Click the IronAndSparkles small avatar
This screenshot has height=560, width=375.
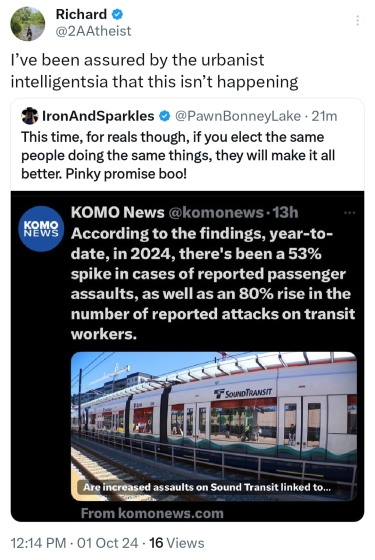pos(30,116)
